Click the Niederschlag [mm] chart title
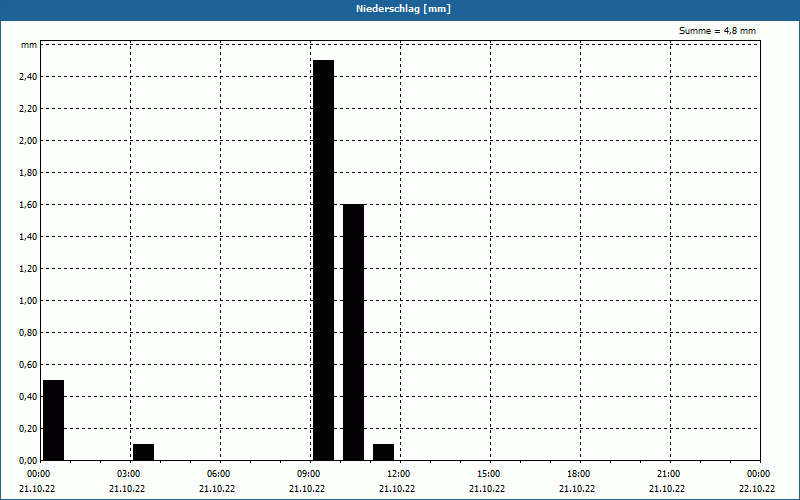Viewport: 800px width, 500px height. 403,9
